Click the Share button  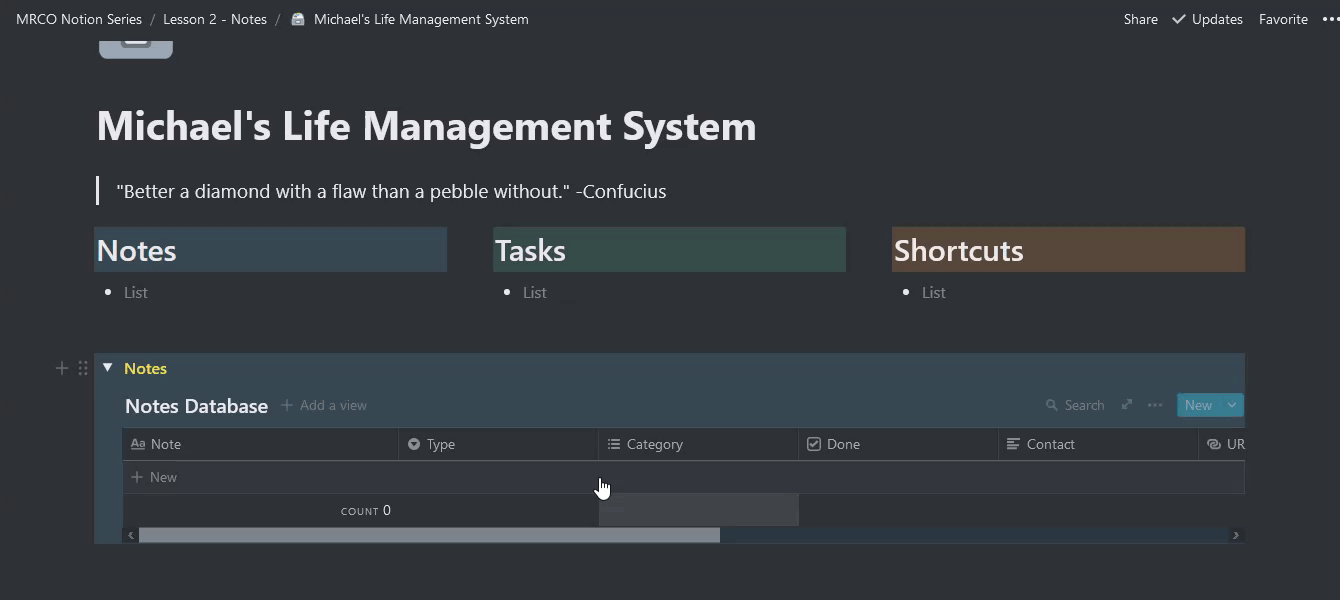1140,19
